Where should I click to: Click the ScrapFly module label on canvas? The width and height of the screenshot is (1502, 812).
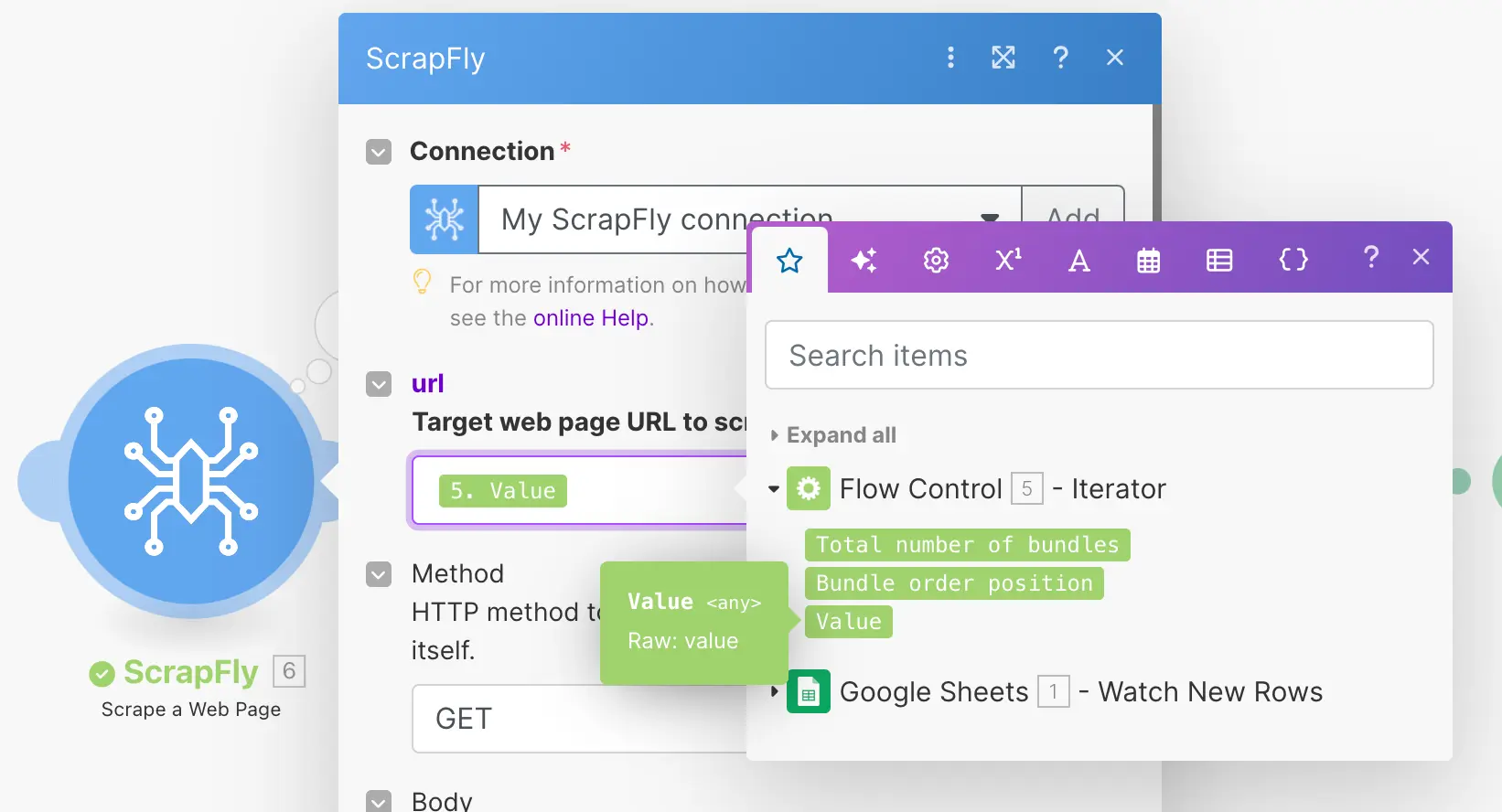click(191, 672)
